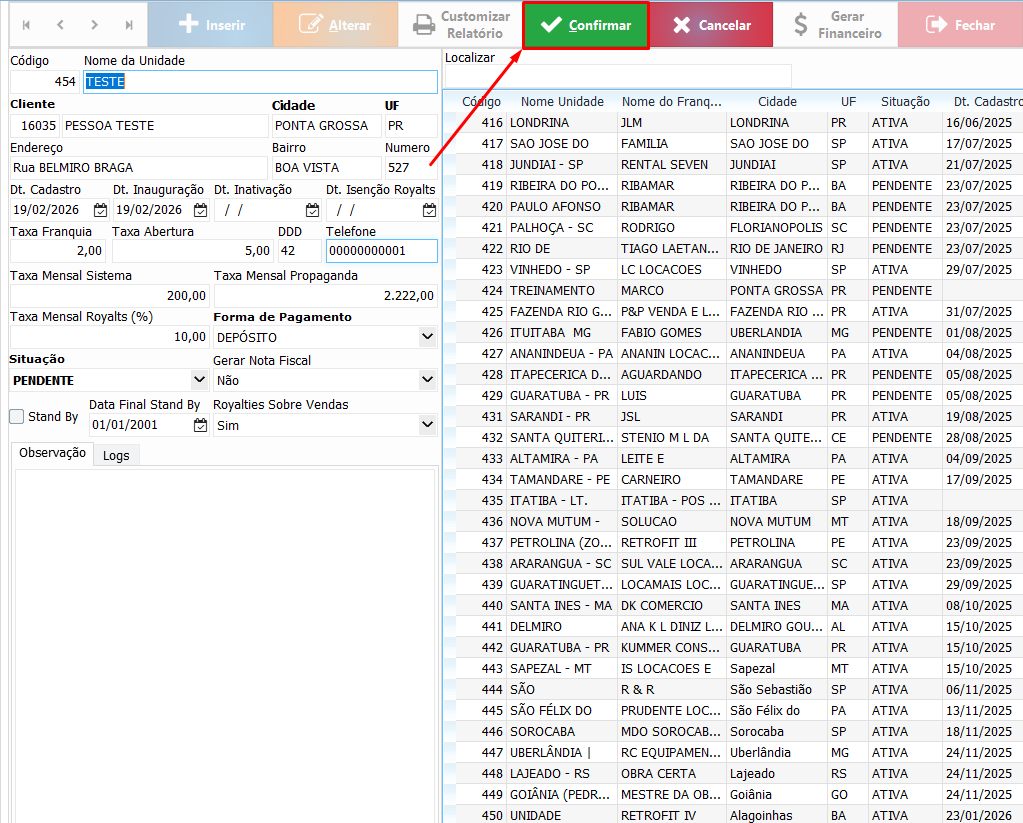This screenshot has height=823, width=1023.
Task: Go to the previous record arrow
Action: coord(60,25)
